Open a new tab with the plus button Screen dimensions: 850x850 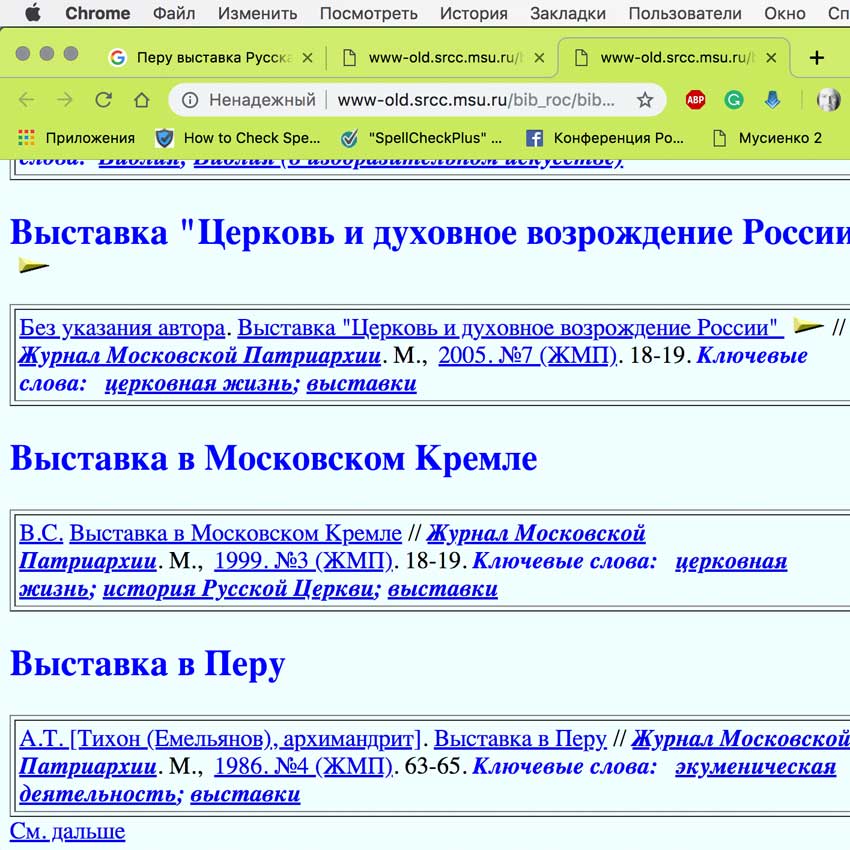pyautogui.click(x=816, y=57)
